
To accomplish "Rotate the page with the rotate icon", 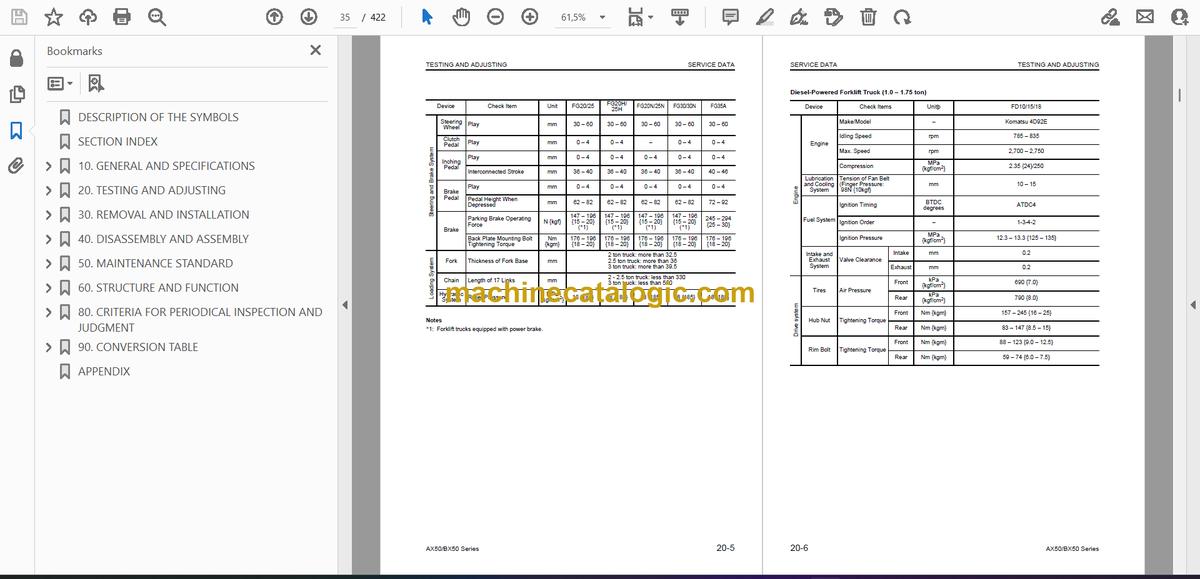I will click(902, 17).
